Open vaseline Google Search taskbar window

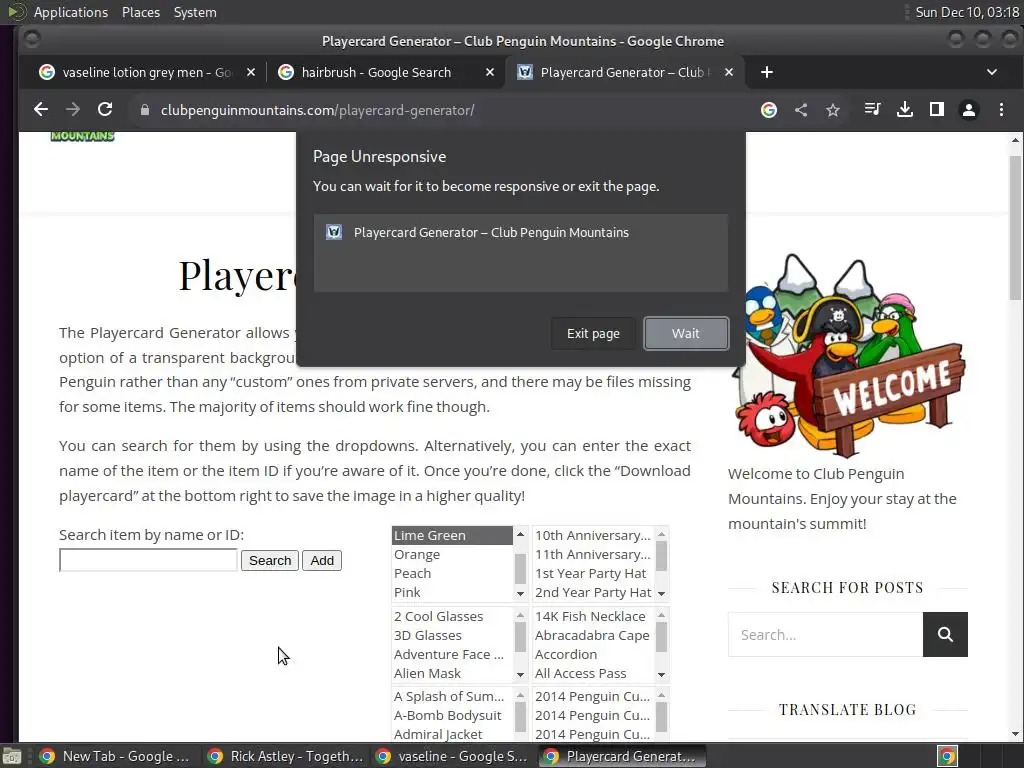point(454,756)
